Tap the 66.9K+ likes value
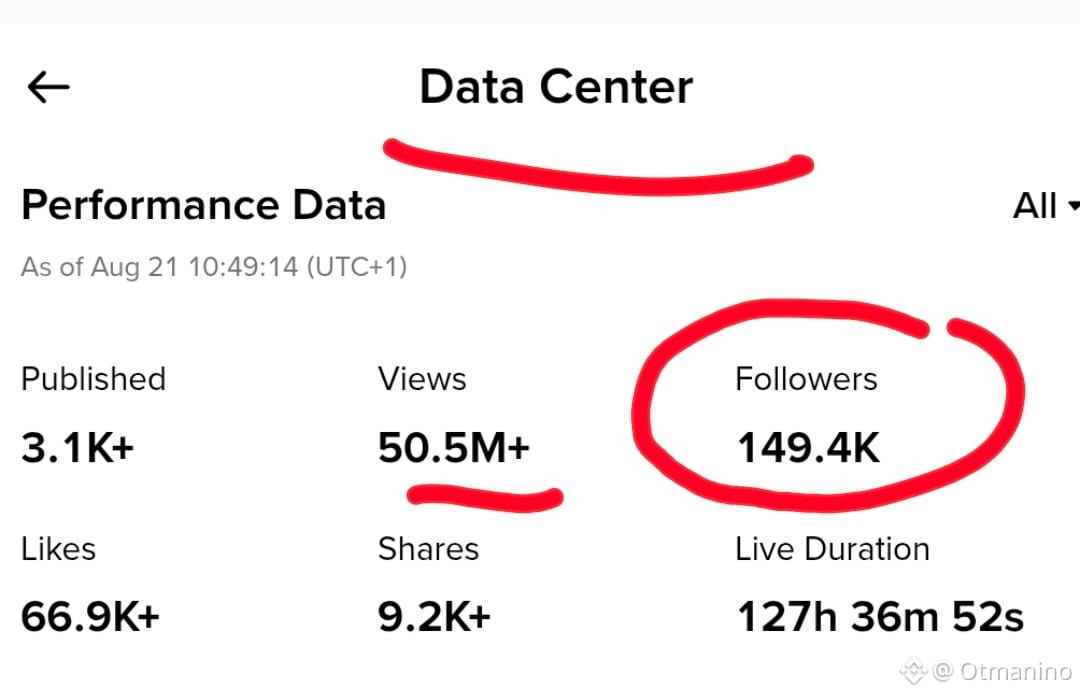Viewport: 1080px width, 696px height. 90,616
